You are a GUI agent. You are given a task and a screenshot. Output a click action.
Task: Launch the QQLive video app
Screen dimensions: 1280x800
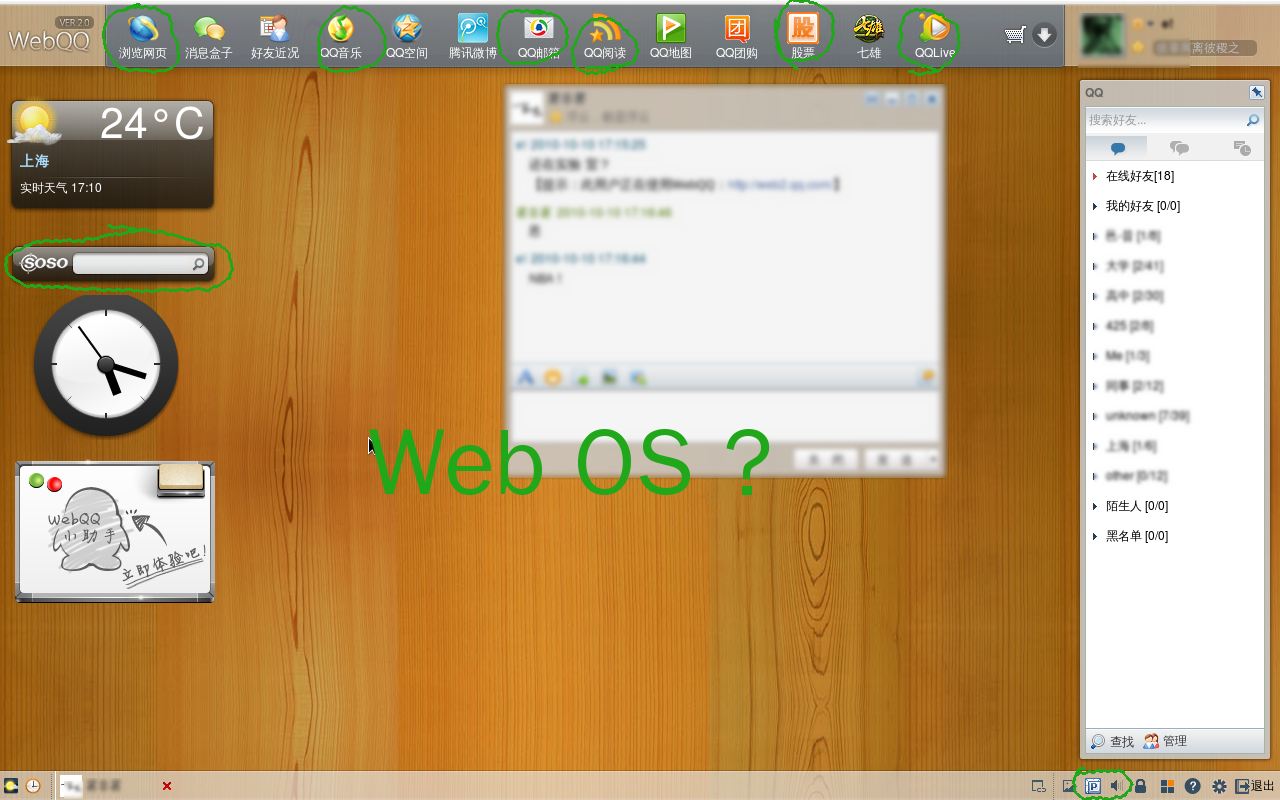point(935,37)
